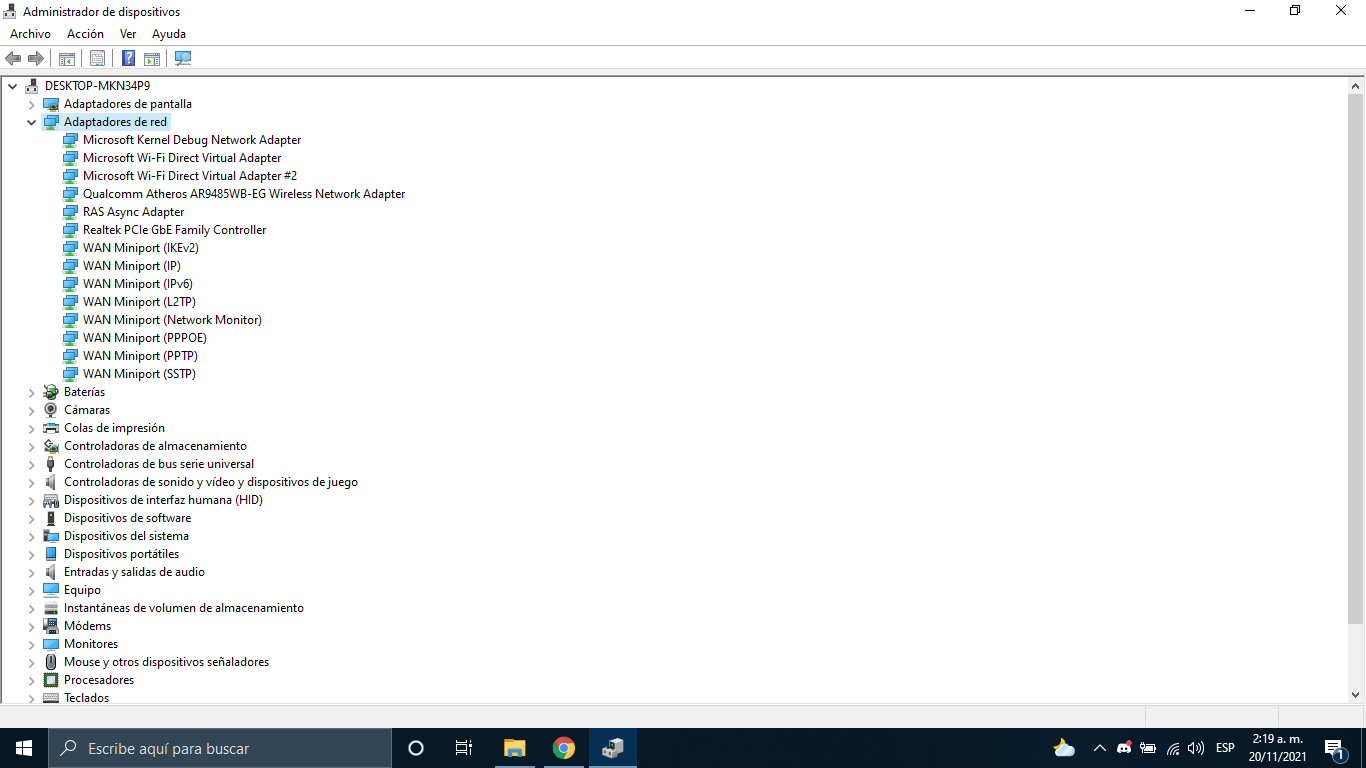1366x768 pixels.
Task: Click the blue Help toolbar icon
Action: click(x=128, y=58)
